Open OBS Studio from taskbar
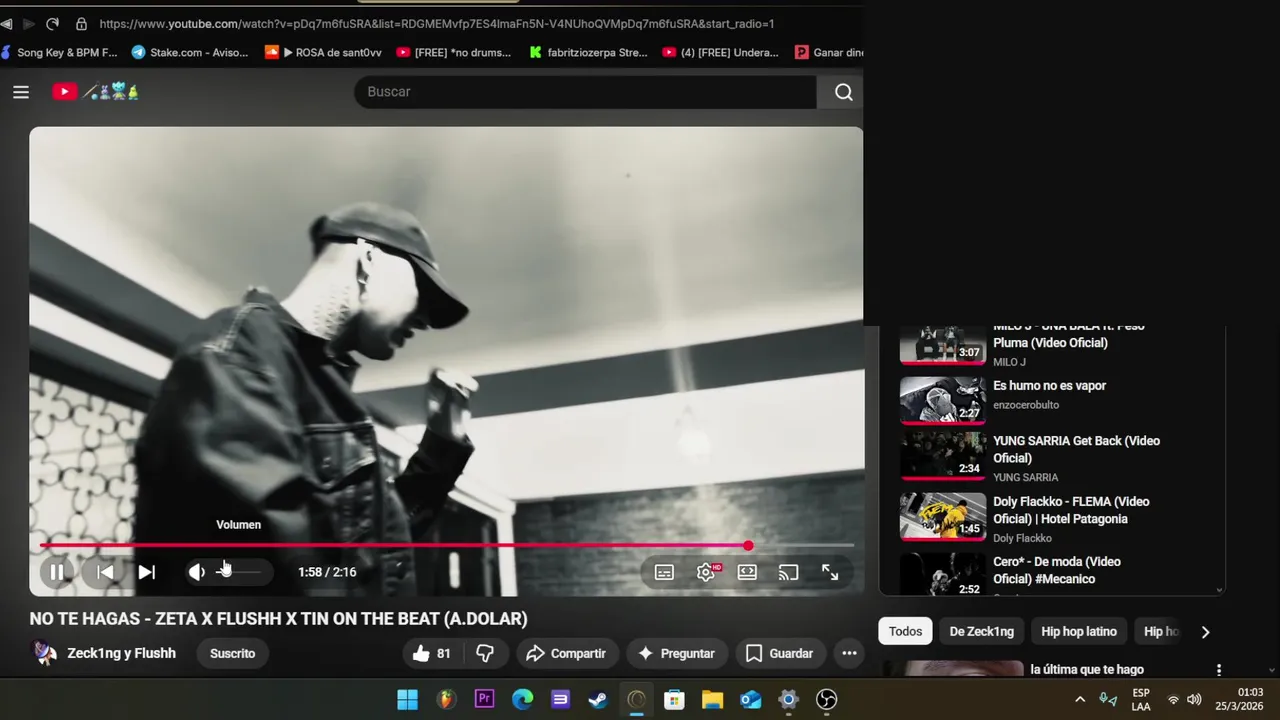The image size is (1280, 720). point(826,699)
